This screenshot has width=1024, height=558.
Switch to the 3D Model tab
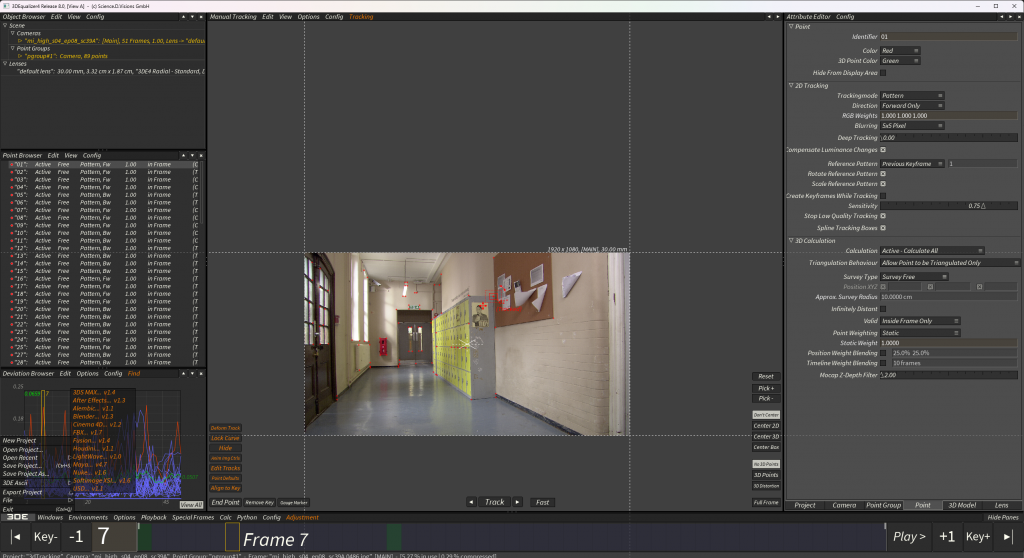tap(962, 505)
